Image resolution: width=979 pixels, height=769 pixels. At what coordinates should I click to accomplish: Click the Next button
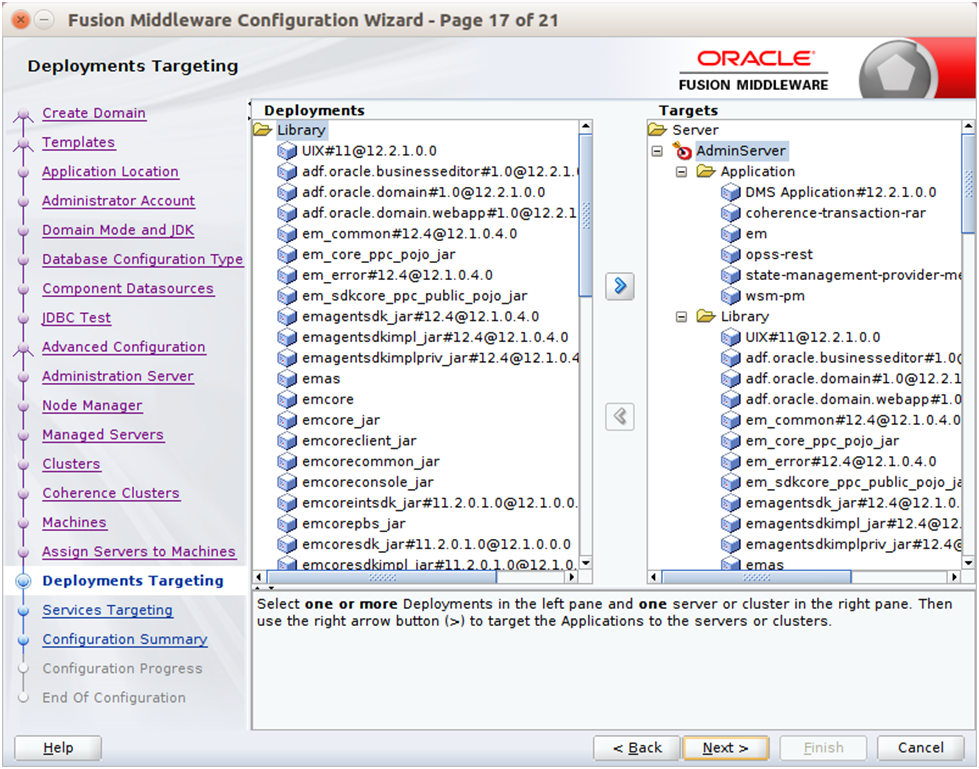726,748
